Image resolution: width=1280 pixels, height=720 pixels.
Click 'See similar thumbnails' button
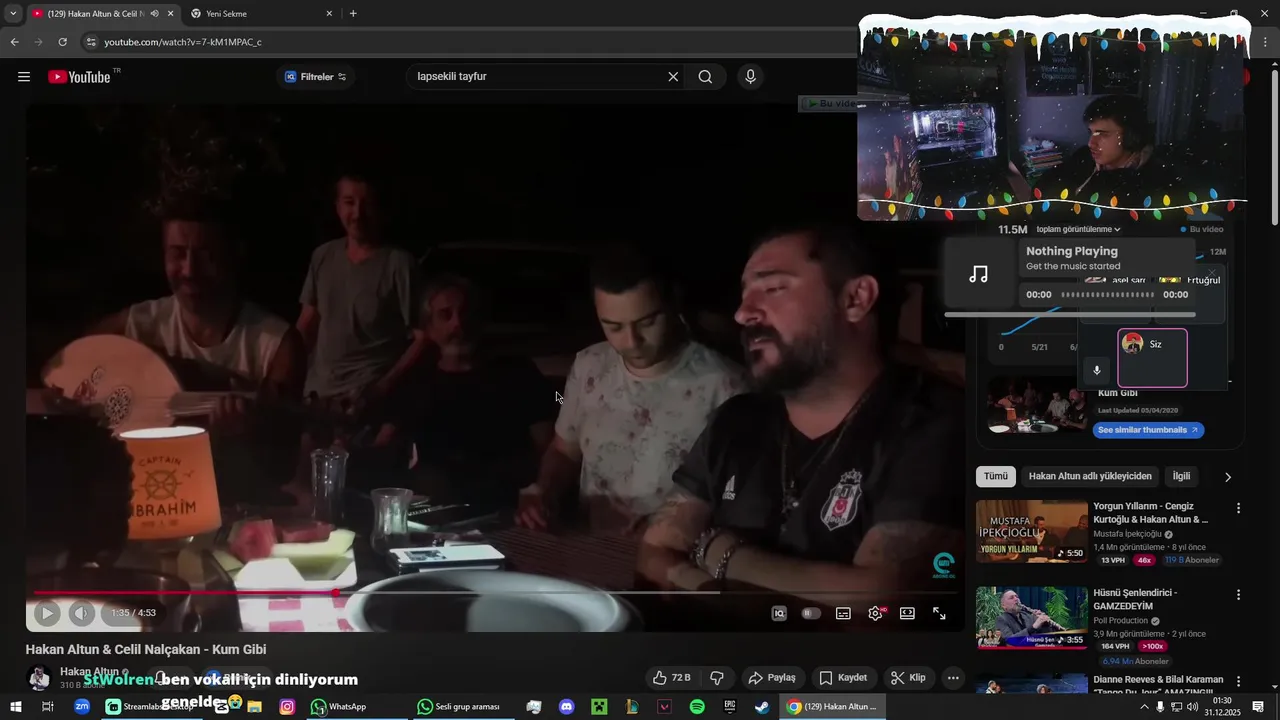pos(1147,430)
